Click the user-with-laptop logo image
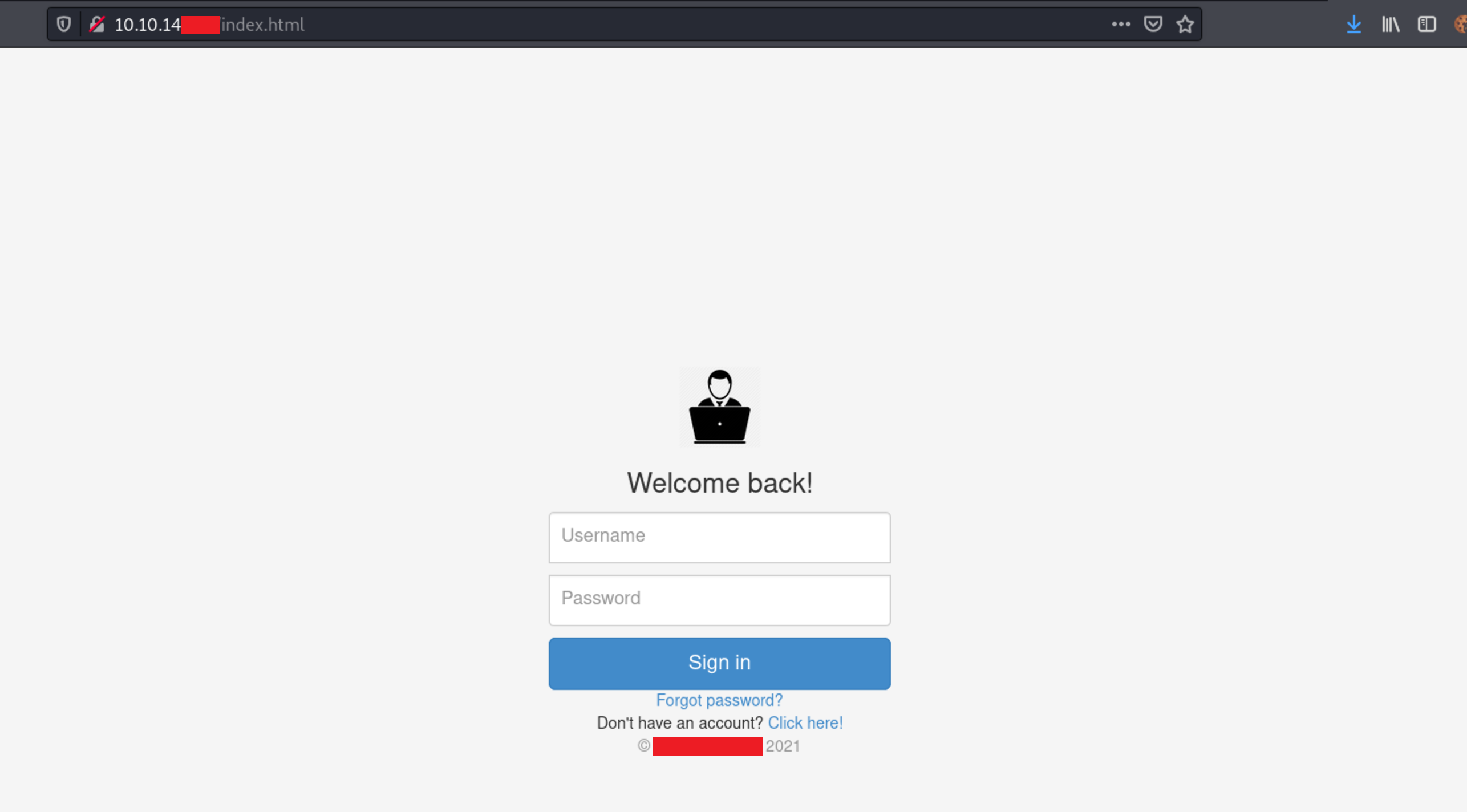The width and height of the screenshot is (1467, 812). coord(719,407)
